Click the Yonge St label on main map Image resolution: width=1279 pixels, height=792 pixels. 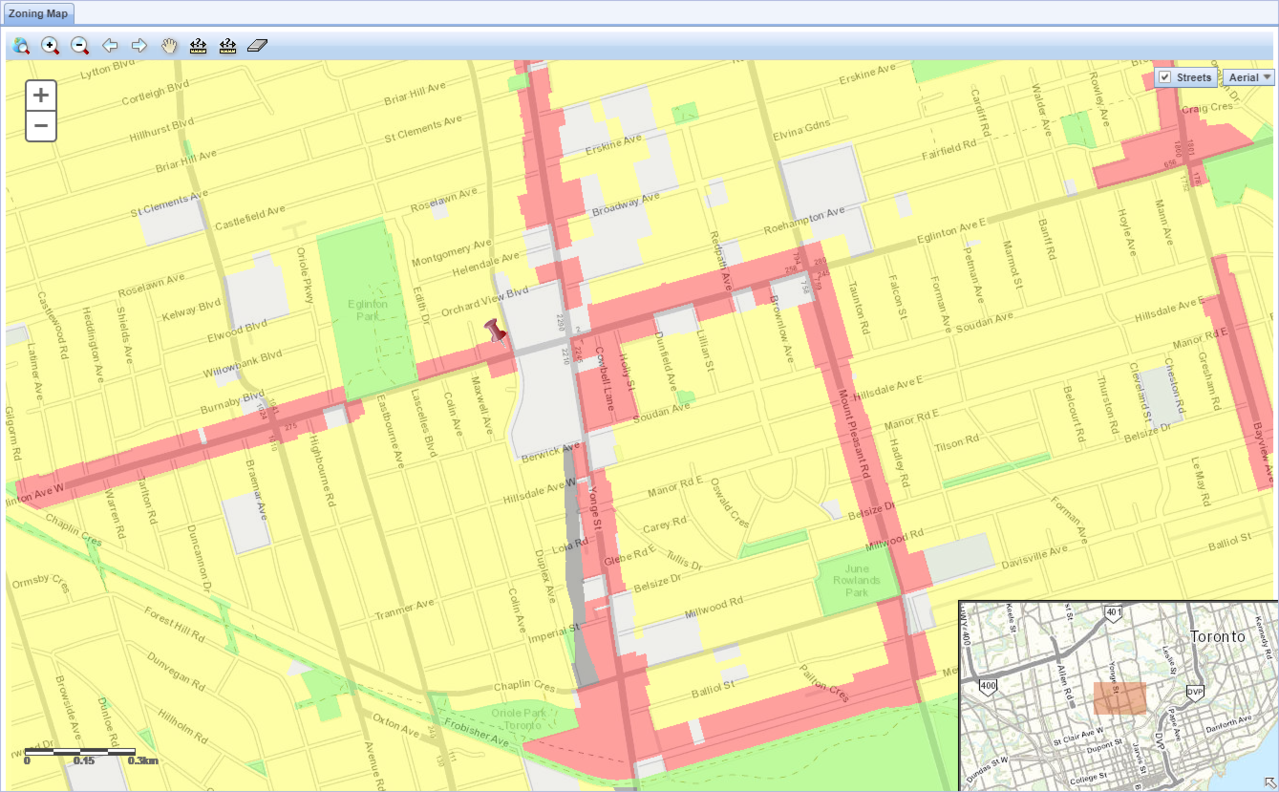[x=595, y=508]
